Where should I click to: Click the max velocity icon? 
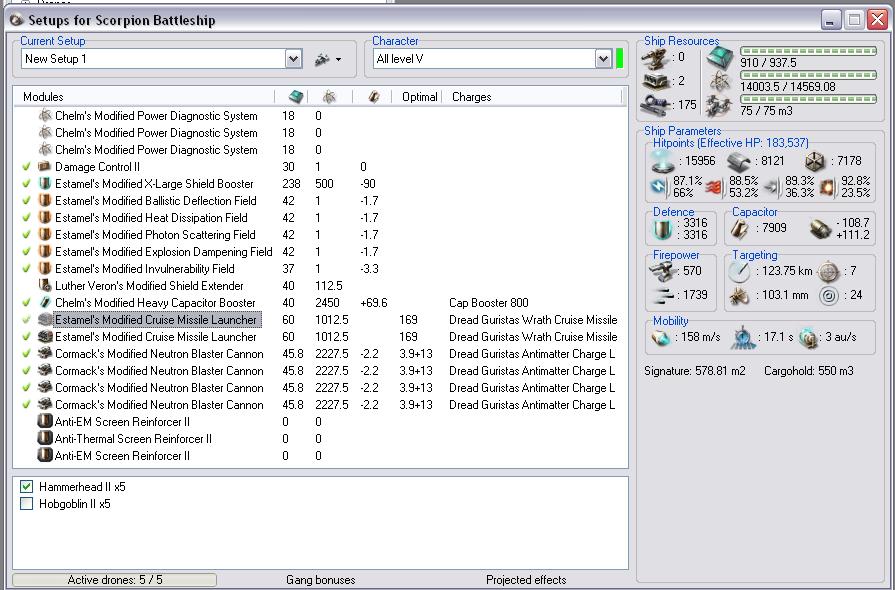click(662, 338)
